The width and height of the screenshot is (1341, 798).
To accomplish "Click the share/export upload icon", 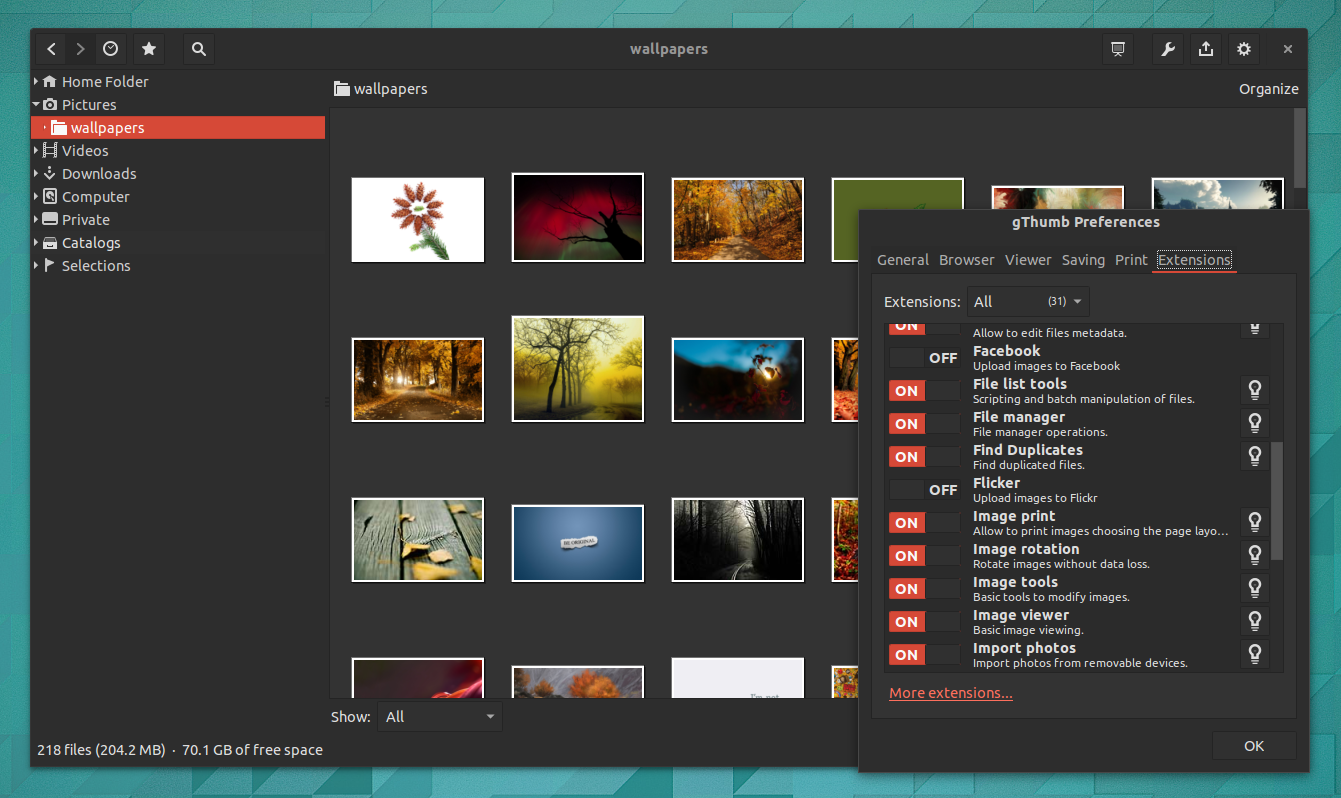I will click(1206, 49).
